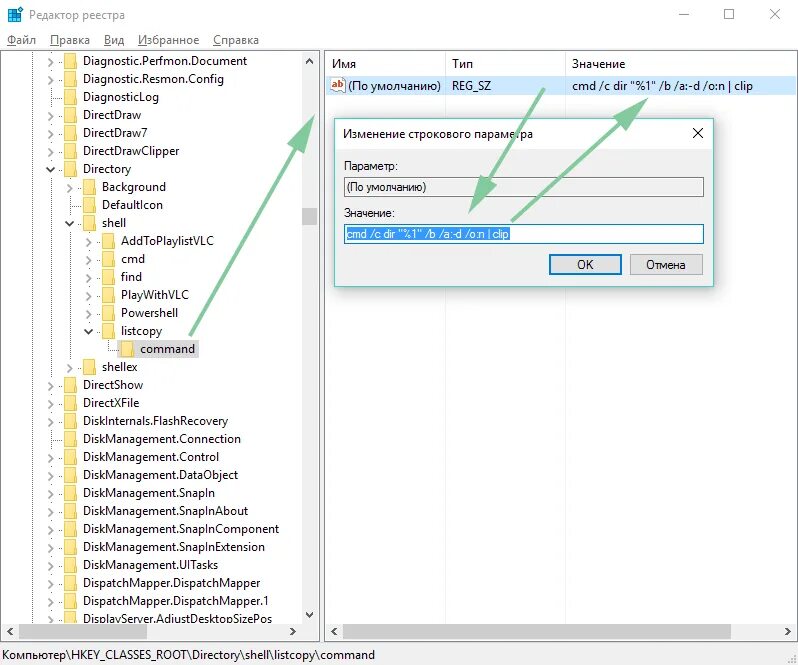Image resolution: width=798 pixels, height=665 pixels.
Task: Click Отмена to cancel the dialog
Action: point(666,265)
